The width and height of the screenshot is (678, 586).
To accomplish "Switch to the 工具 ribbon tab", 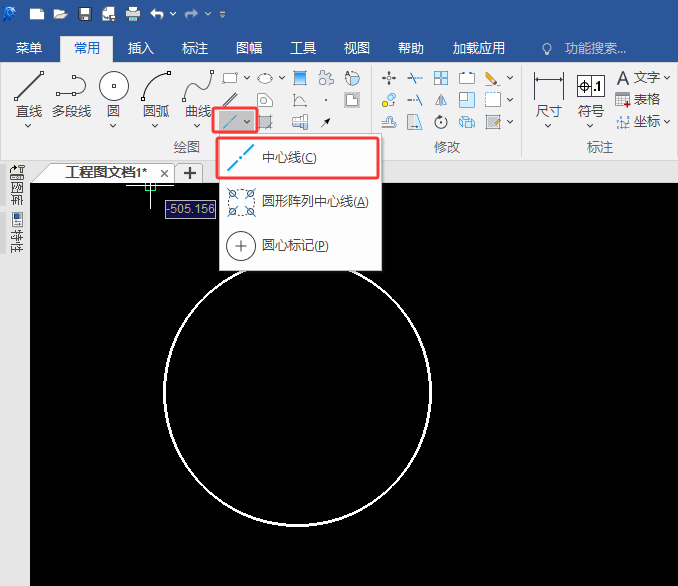I will pos(303,48).
